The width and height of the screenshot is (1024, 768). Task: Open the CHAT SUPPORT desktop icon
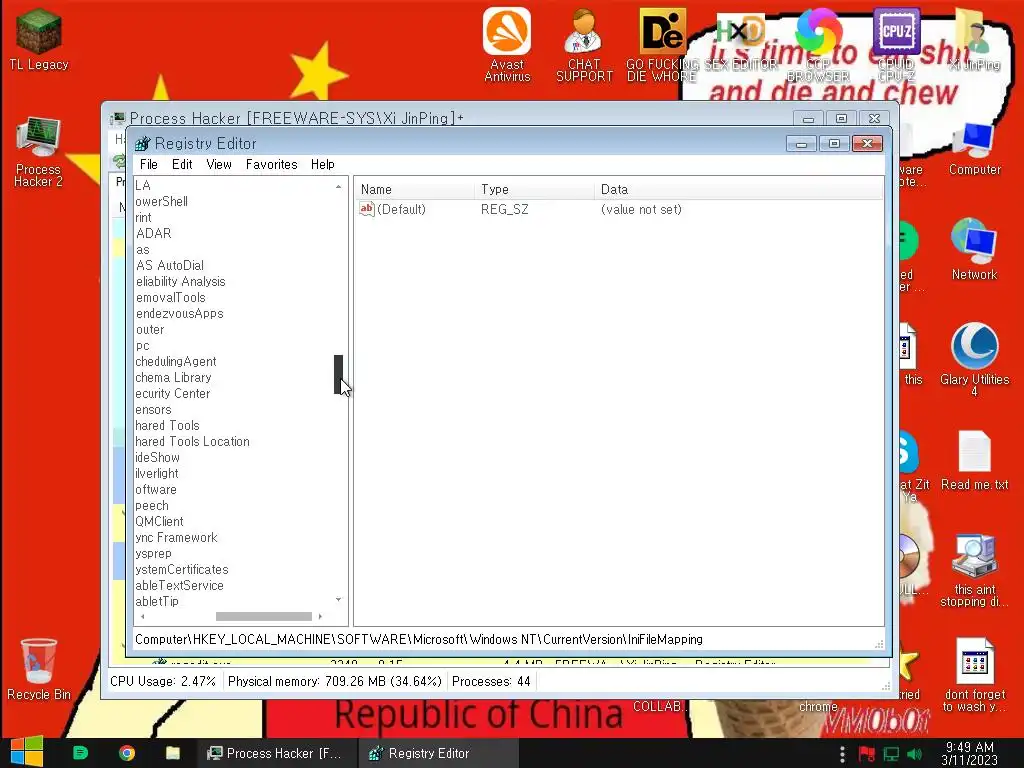(584, 44)
